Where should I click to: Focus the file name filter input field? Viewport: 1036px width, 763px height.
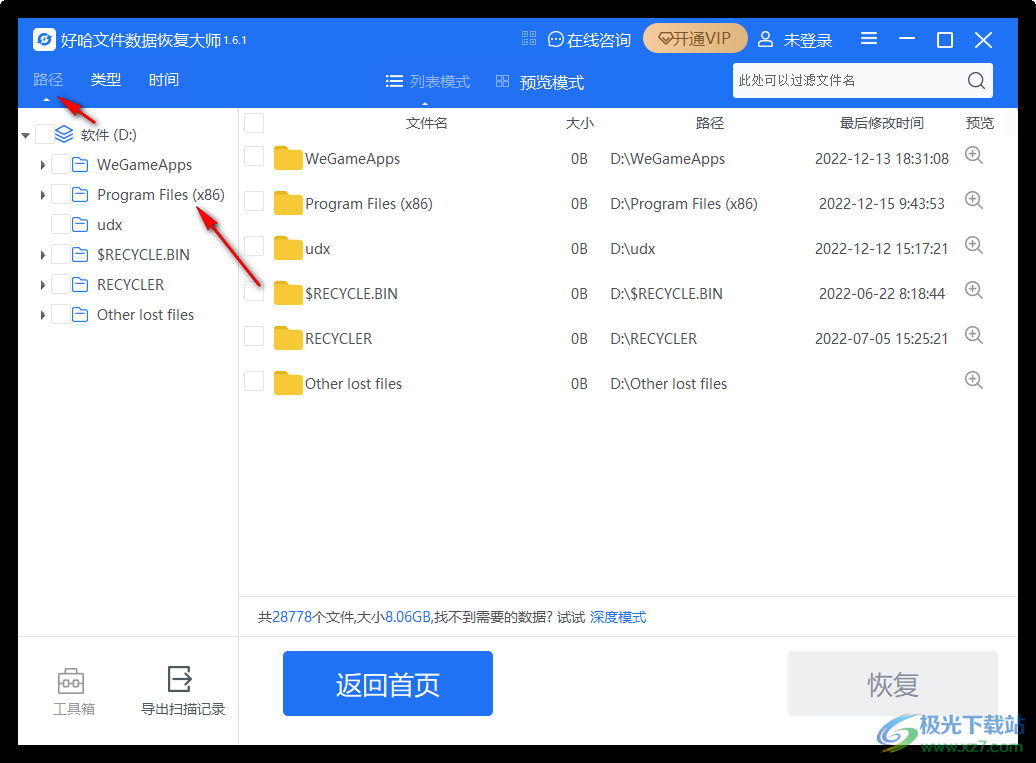click(x=850, y=81)
